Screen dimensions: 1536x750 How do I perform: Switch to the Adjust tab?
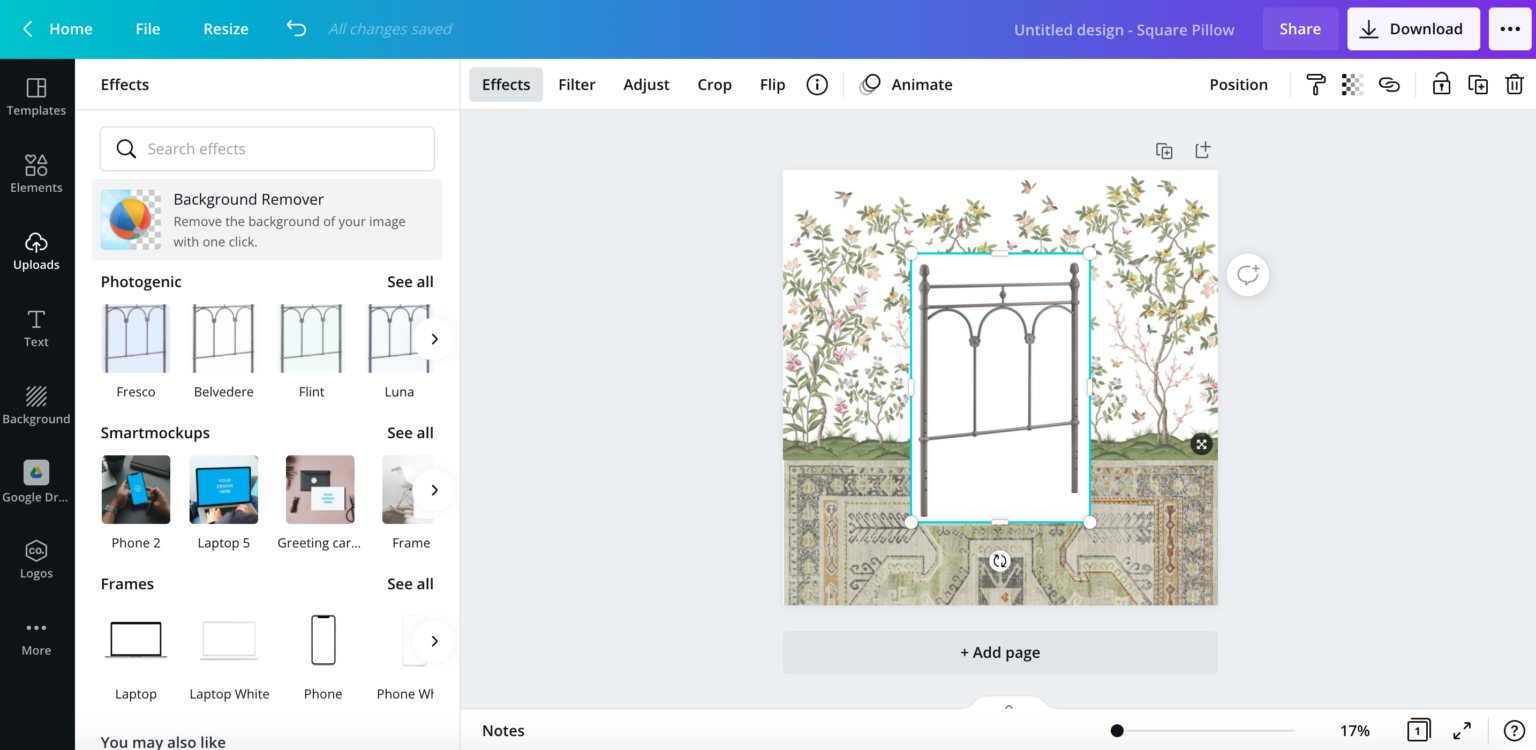(646, 85)
